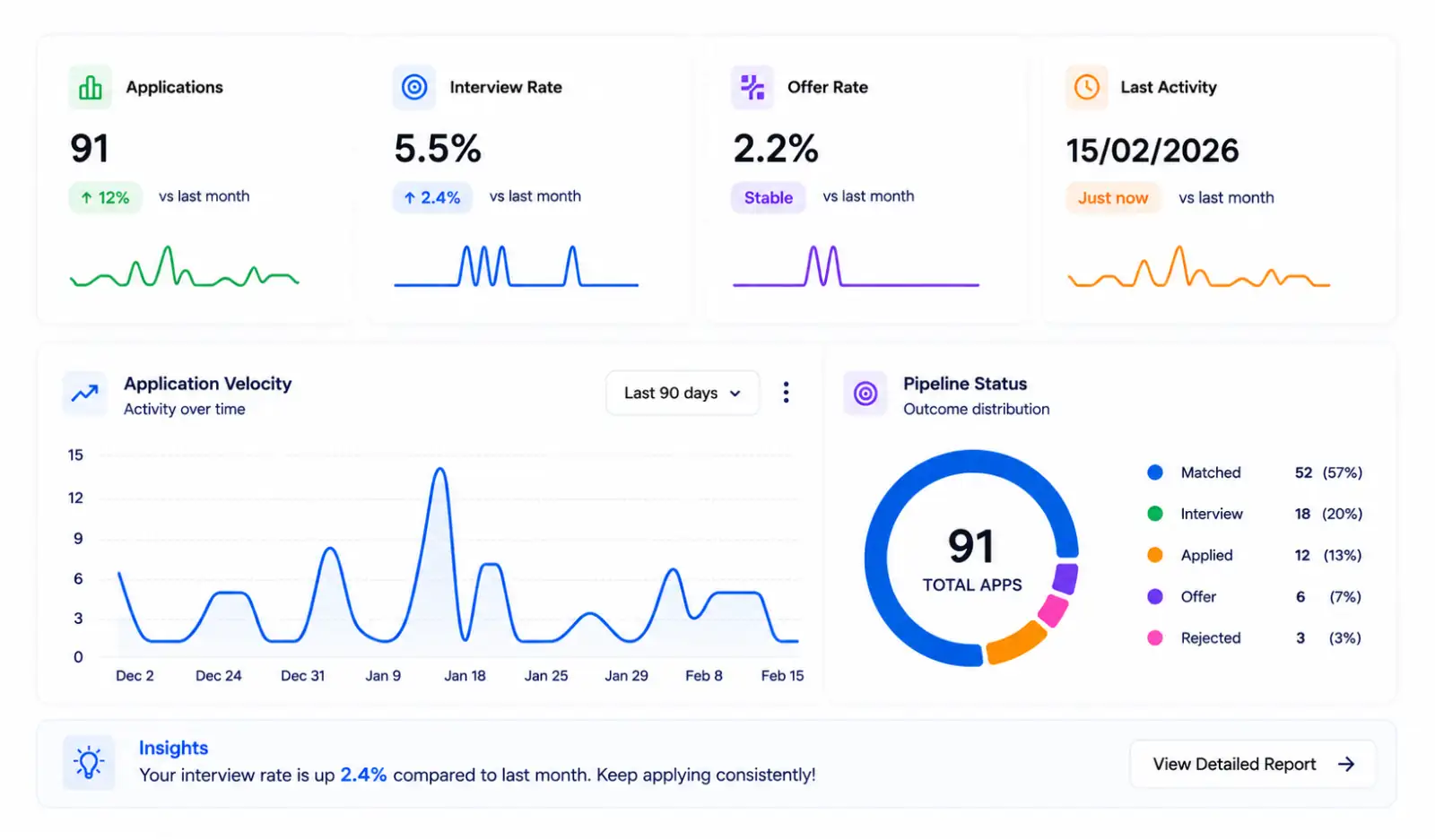Click the Jan 18 axis label
Screen dimensions: 1435x840
coord(465,676)
